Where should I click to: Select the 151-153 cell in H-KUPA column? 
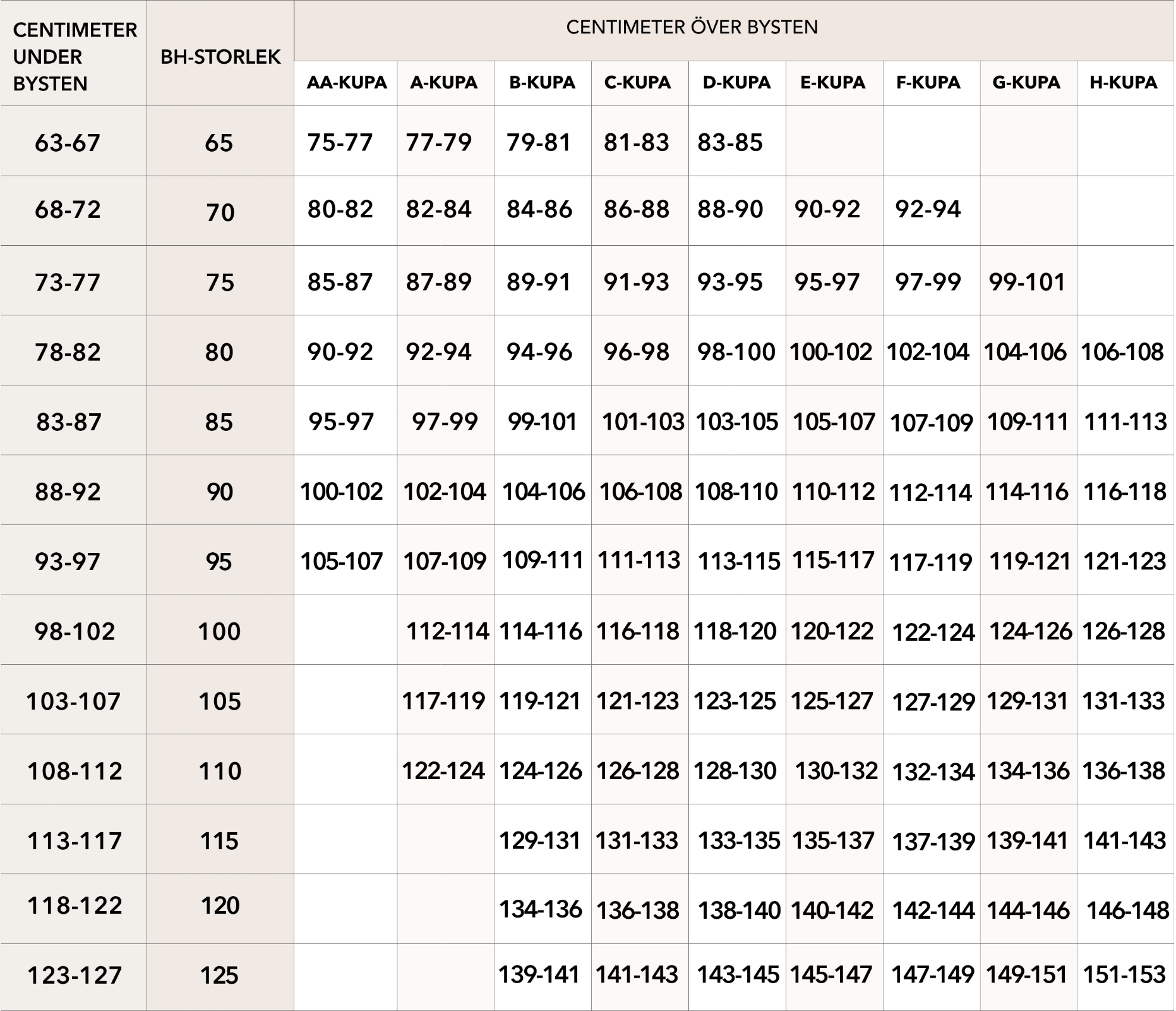(1124, 974)
